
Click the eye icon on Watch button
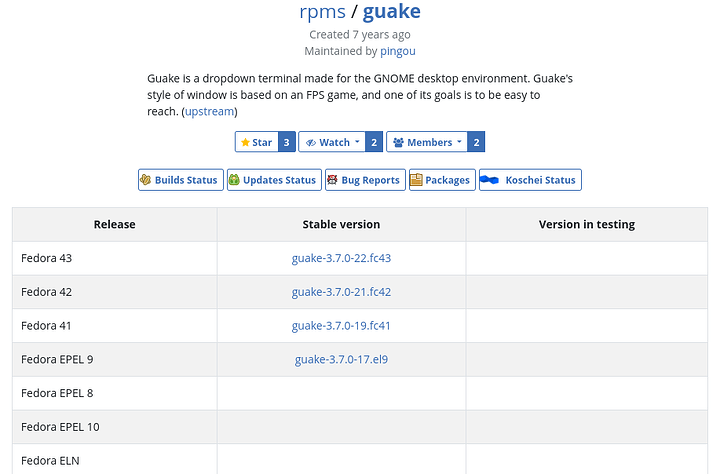coord(310,142)
